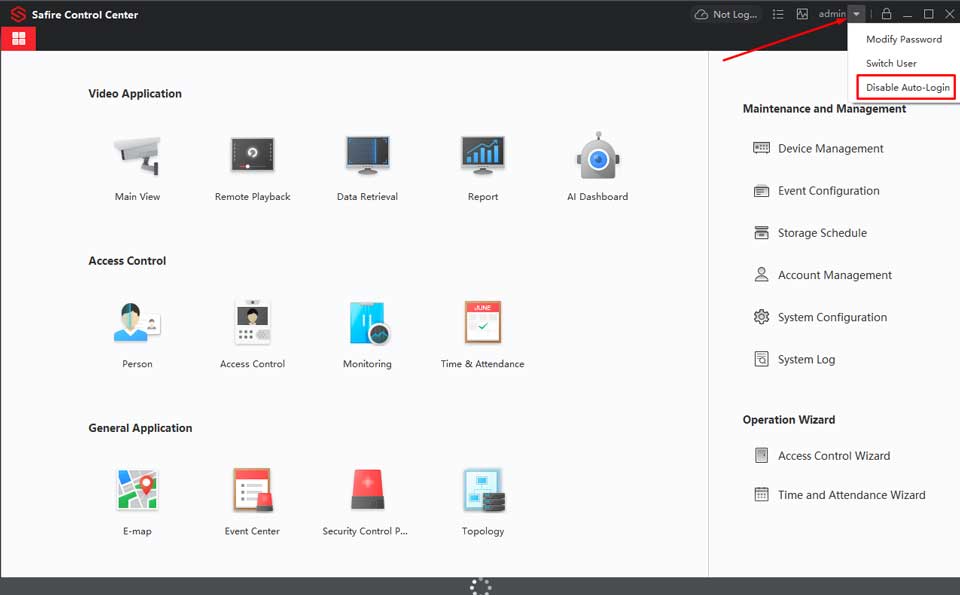Open the task list icon in title bar
Screen dimensions: 960x595
click(778, 14)
